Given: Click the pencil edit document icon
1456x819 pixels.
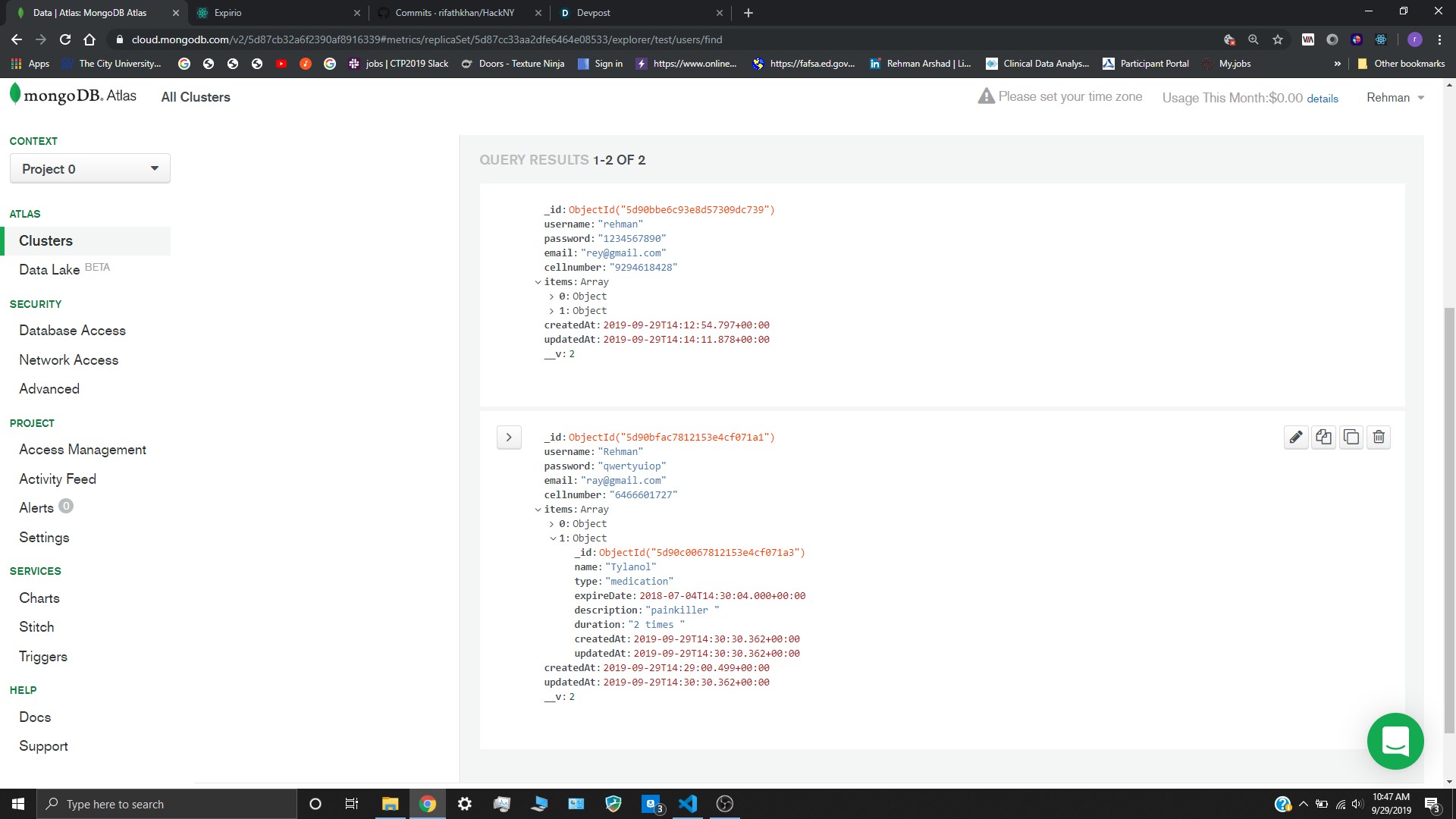Looking at the screenshot, I should tap(1296, 437).
